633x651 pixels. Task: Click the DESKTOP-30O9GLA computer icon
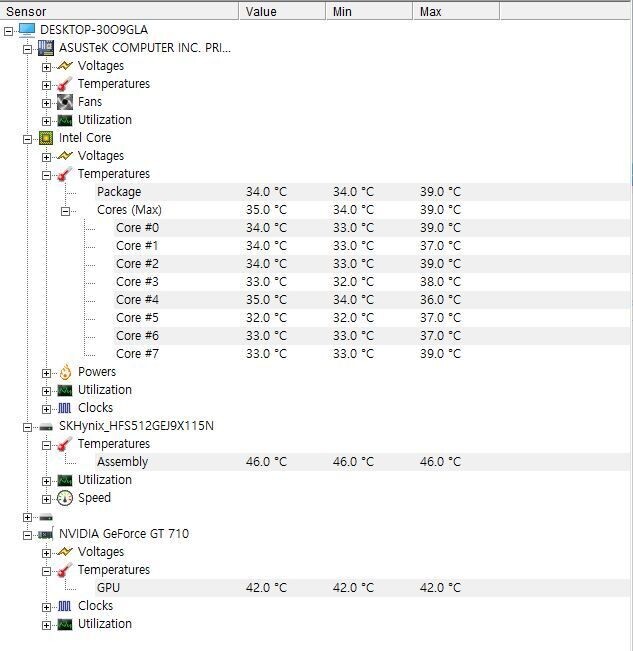(27, 30)
